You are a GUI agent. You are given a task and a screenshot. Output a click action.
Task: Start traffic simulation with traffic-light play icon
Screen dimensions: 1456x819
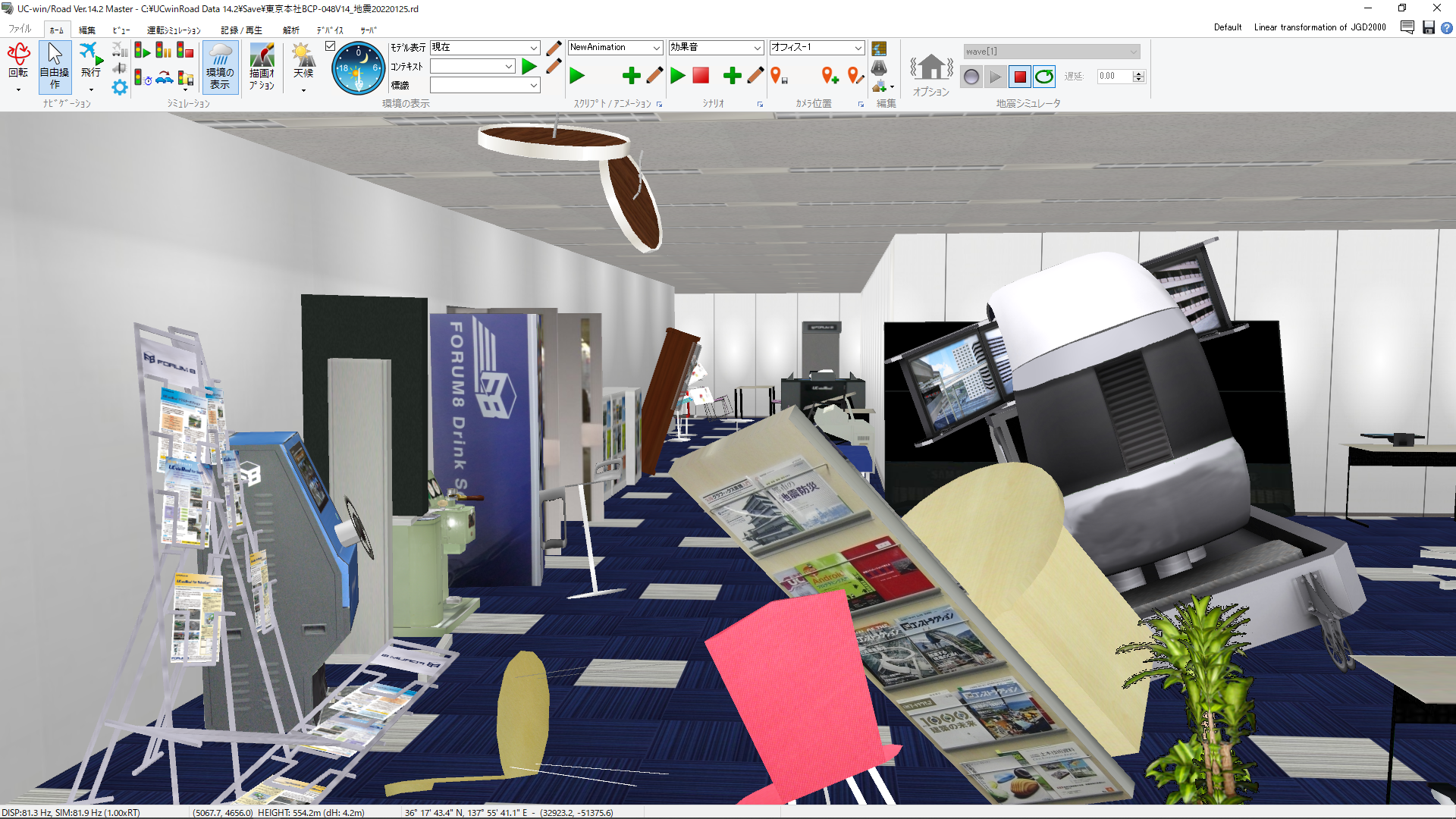pyautogui.click(x=142, y=51)
